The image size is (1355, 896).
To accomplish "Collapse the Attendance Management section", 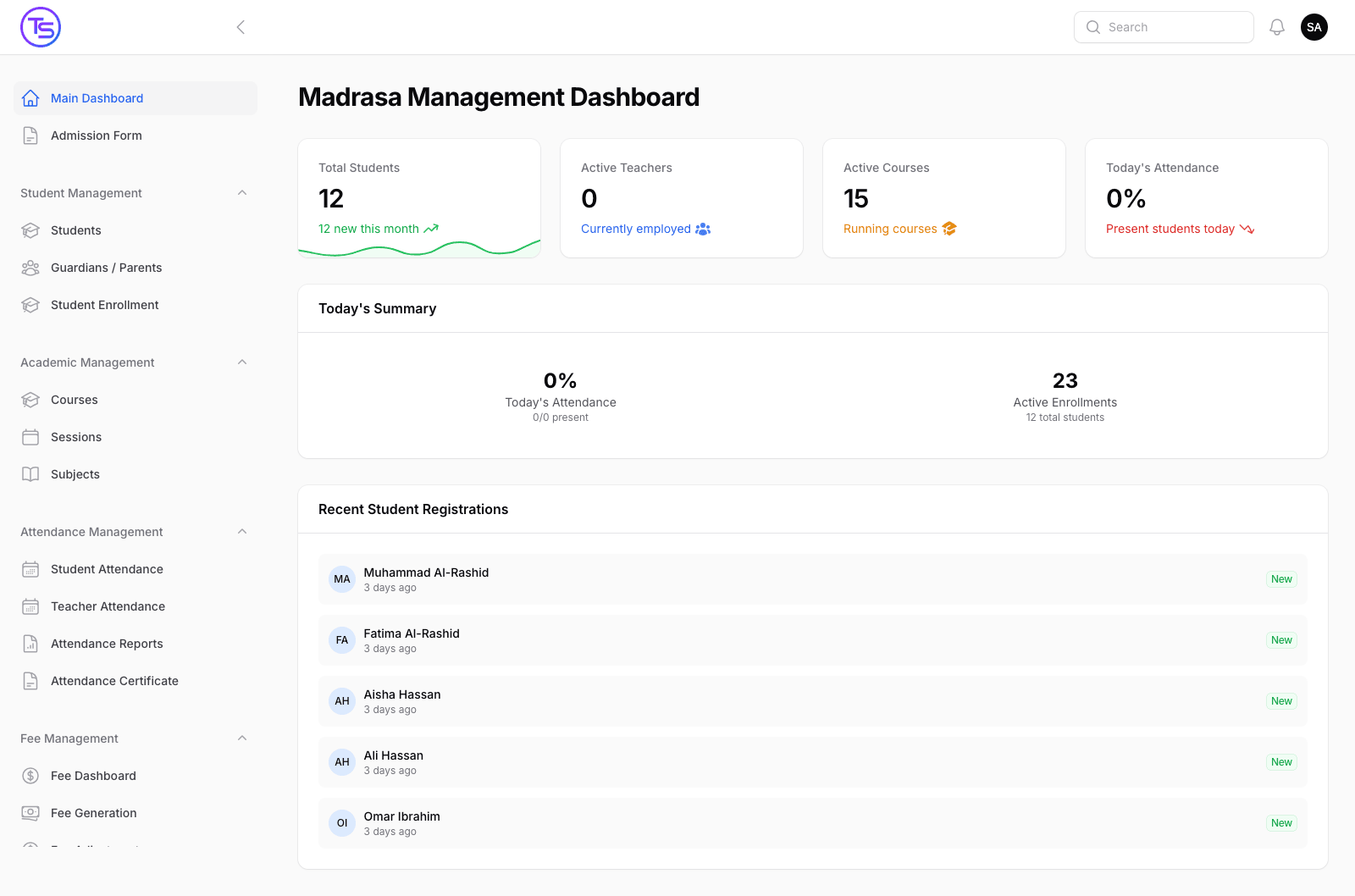I will pyautogui.click(x=242, y=532).
